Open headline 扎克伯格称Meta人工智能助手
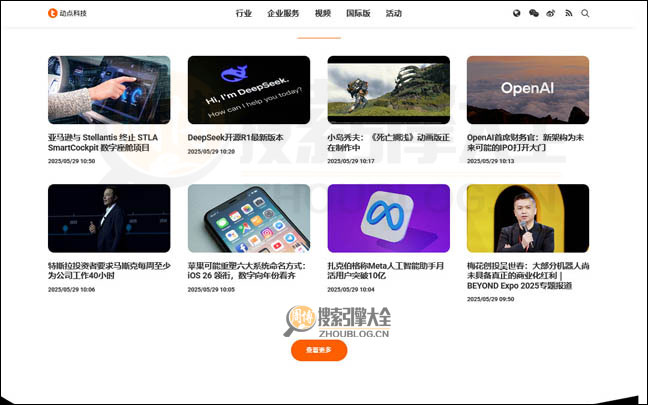Image resolution: width=648 pixels, height=405 pixels. [386, 271]
